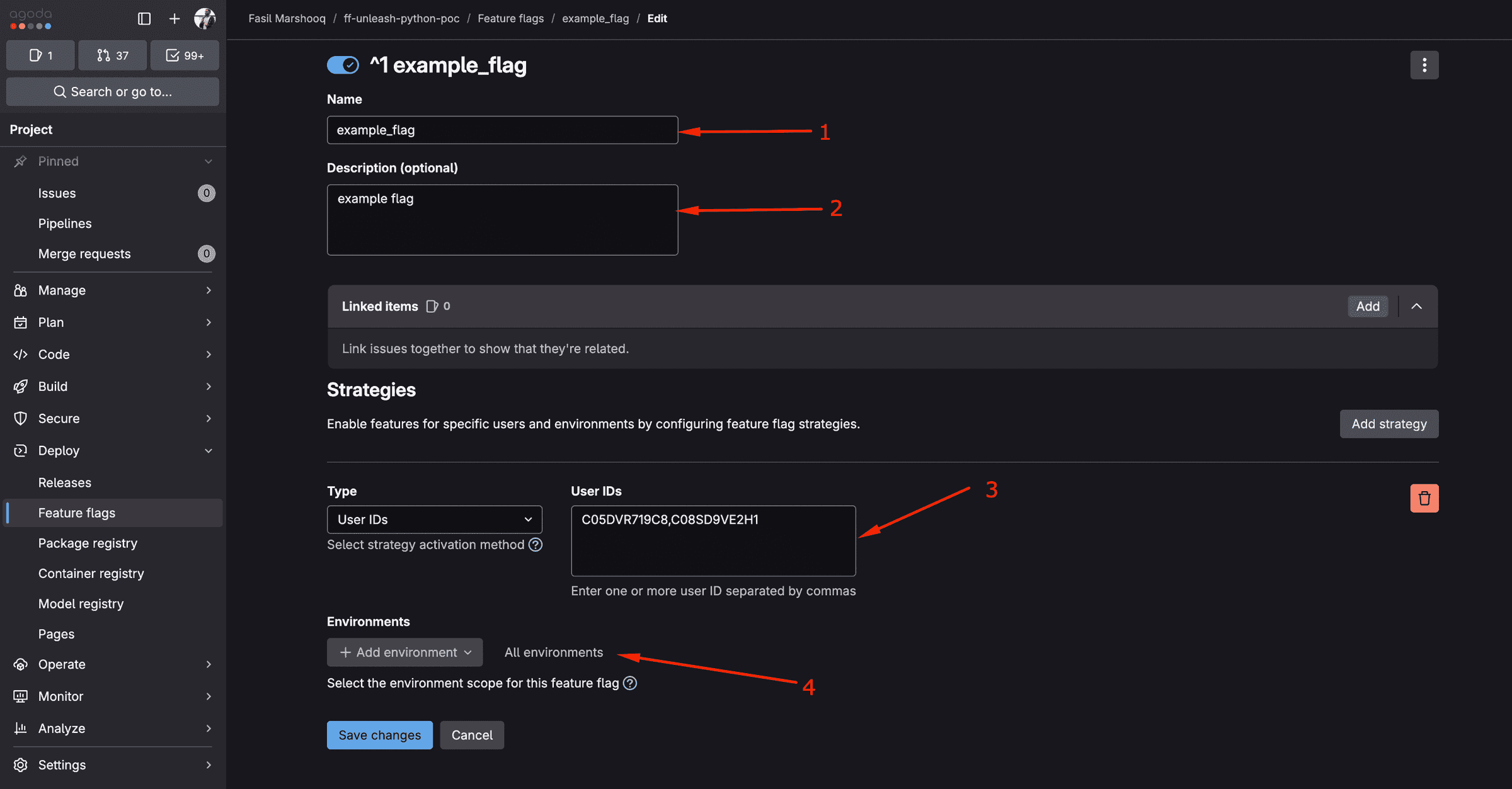Save changes to the feature flag
The width and height of the screenshot is (1512, 789).
[380, 735]
